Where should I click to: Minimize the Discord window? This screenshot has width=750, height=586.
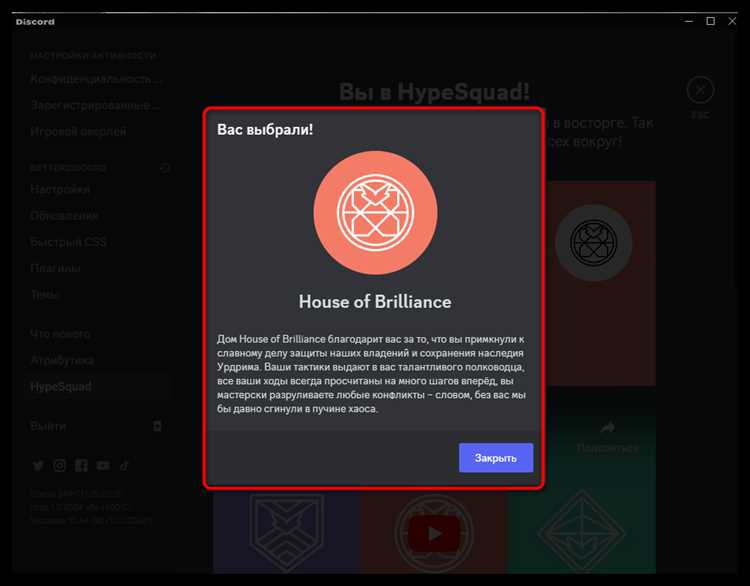(x=689, y=21)
